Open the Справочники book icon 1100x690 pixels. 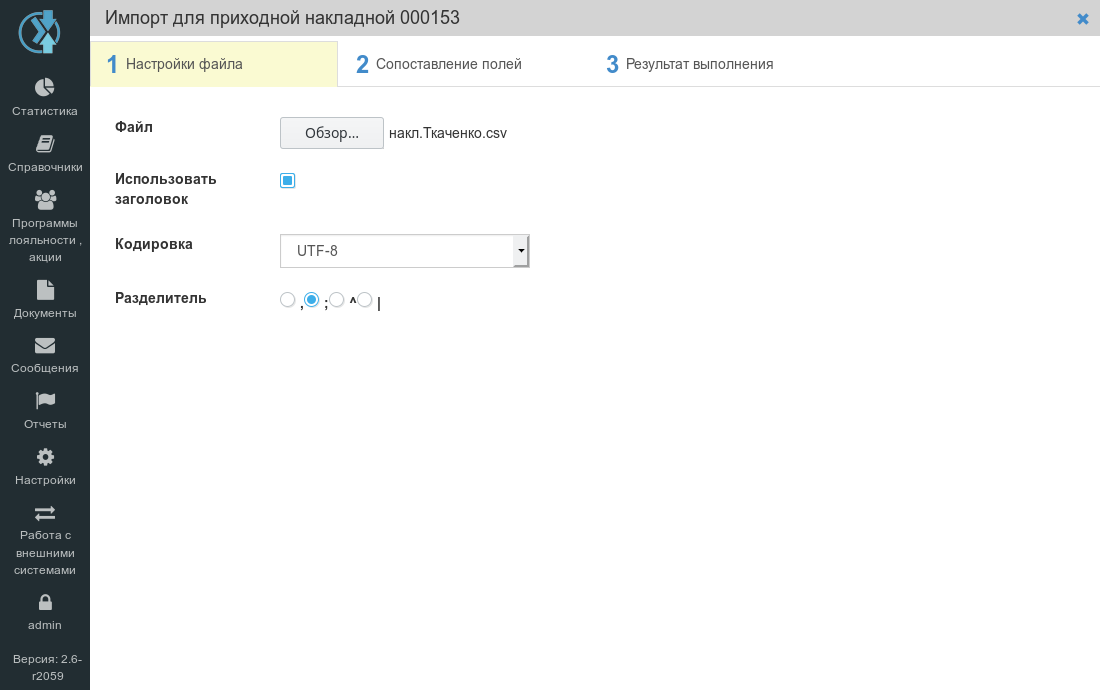(x=45, y=144)
